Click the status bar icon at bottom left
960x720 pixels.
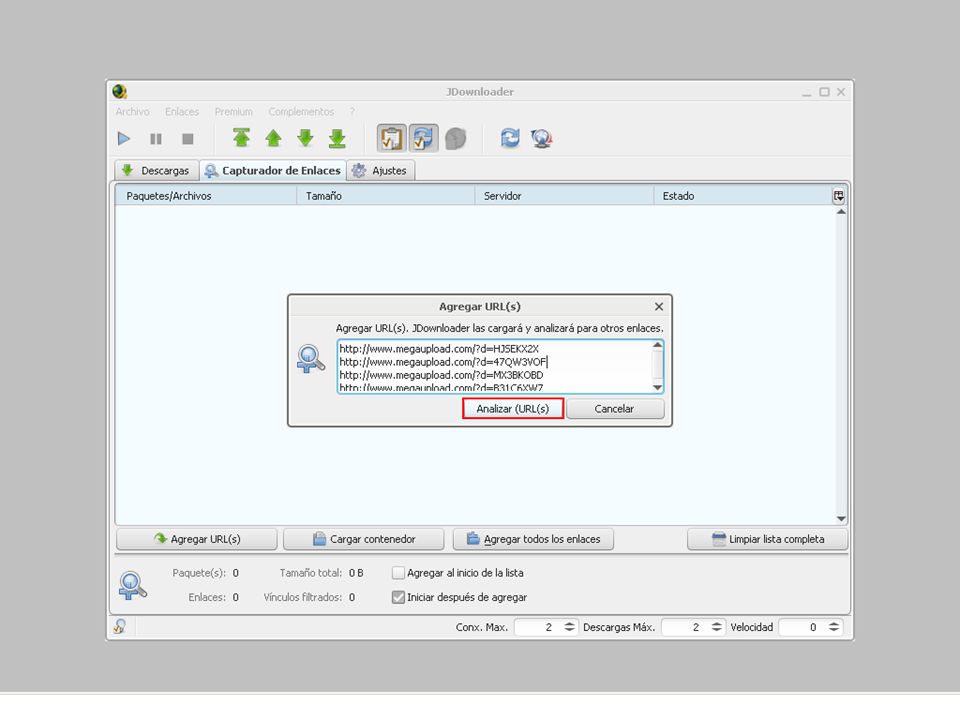pos(120,626)
